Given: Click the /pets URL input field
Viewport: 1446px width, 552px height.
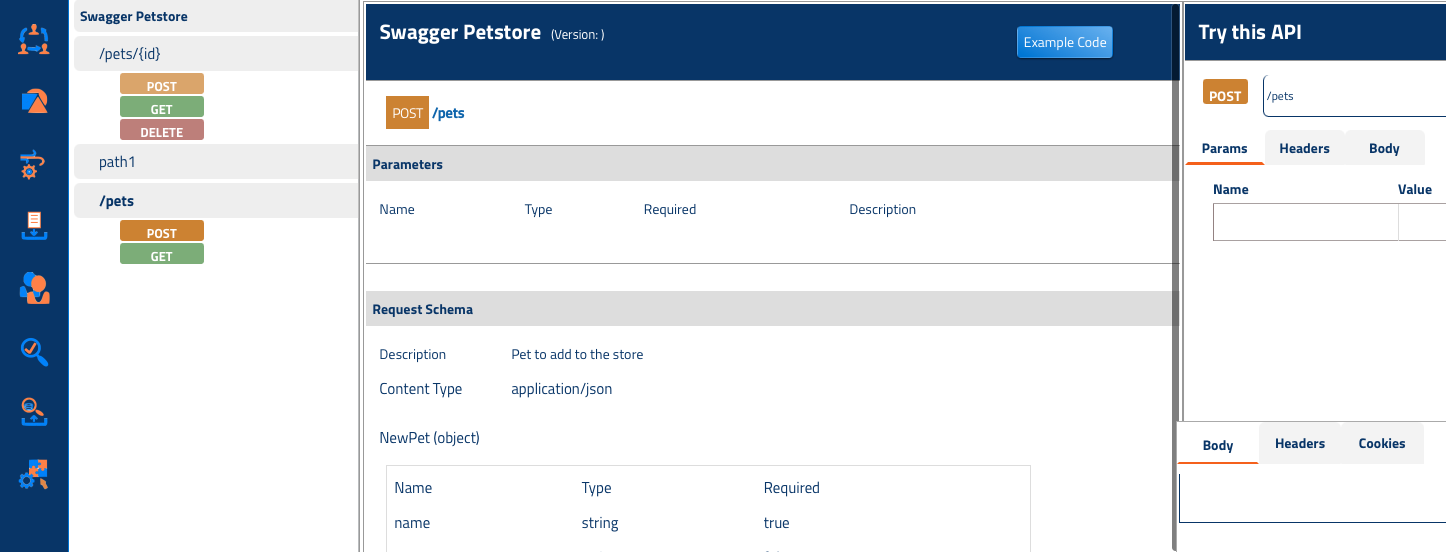Looking at the screenshot, I should click(1355, 96).
